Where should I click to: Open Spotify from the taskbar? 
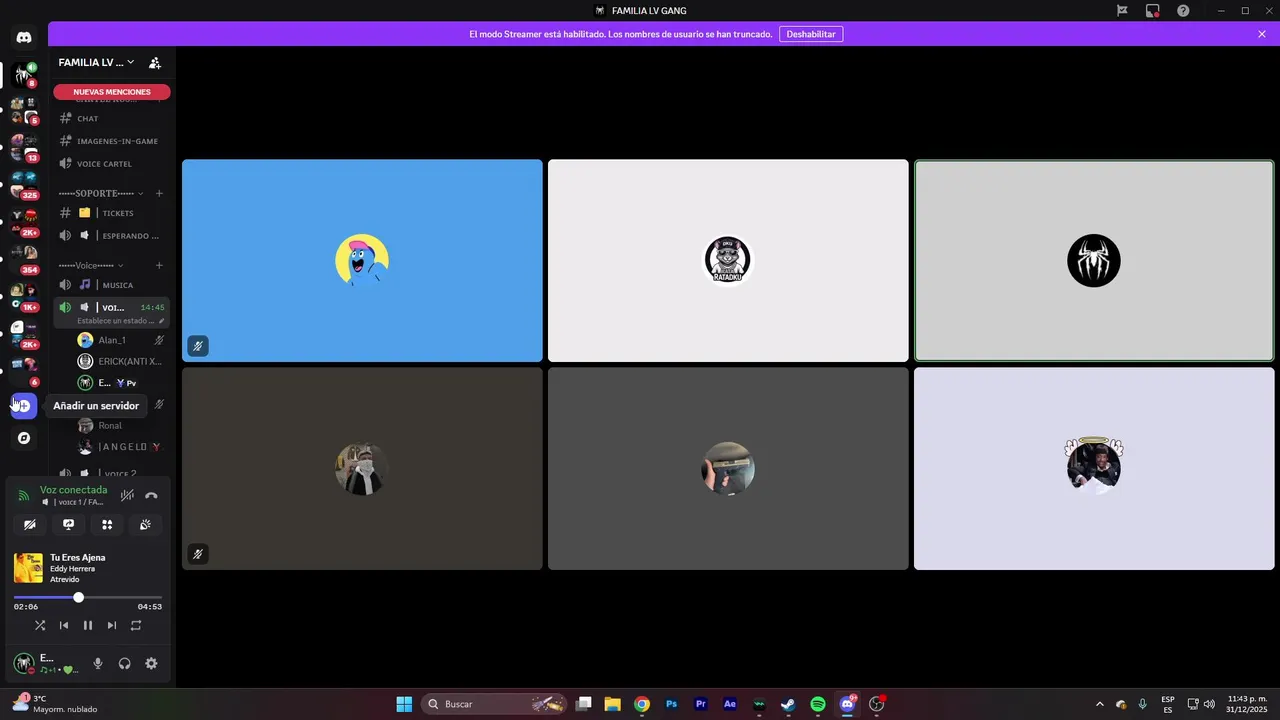point(818,704)
